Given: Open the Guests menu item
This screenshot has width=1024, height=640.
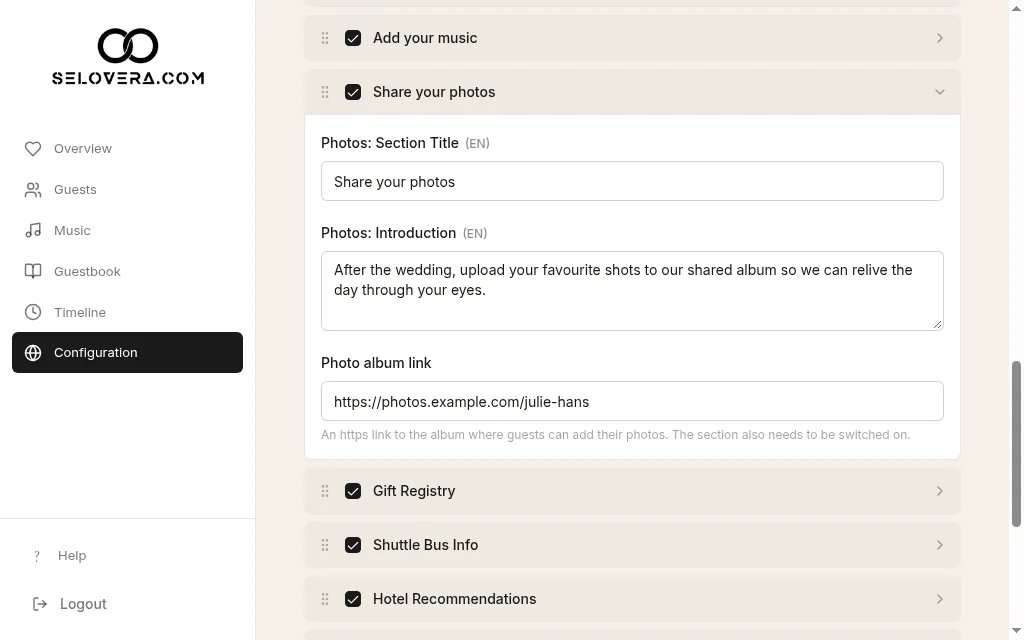Looking at the screenshot, I should coord(127,190).
